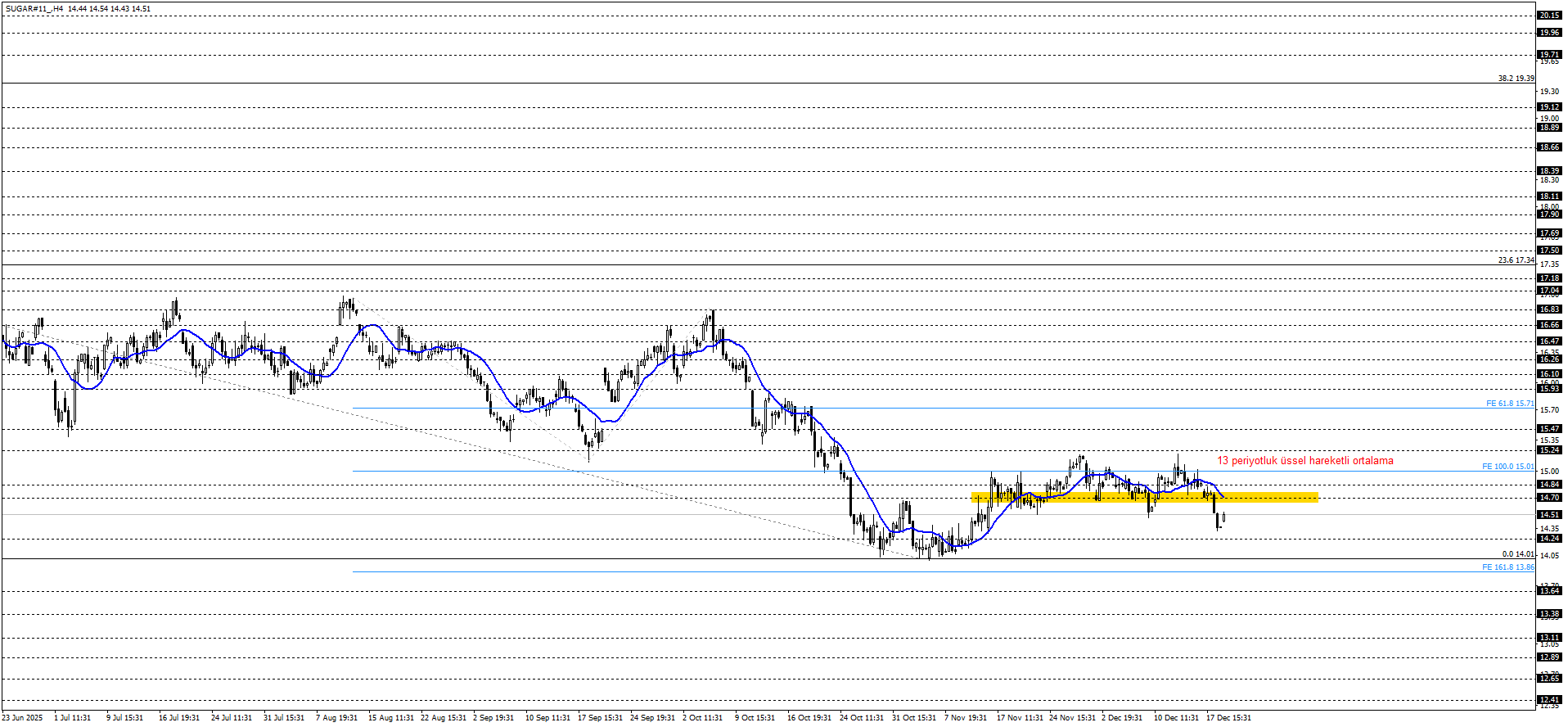The image size is (1568, 727).
Task: Click the current price tag 14.51
Action: click(x=1548, y=515)
